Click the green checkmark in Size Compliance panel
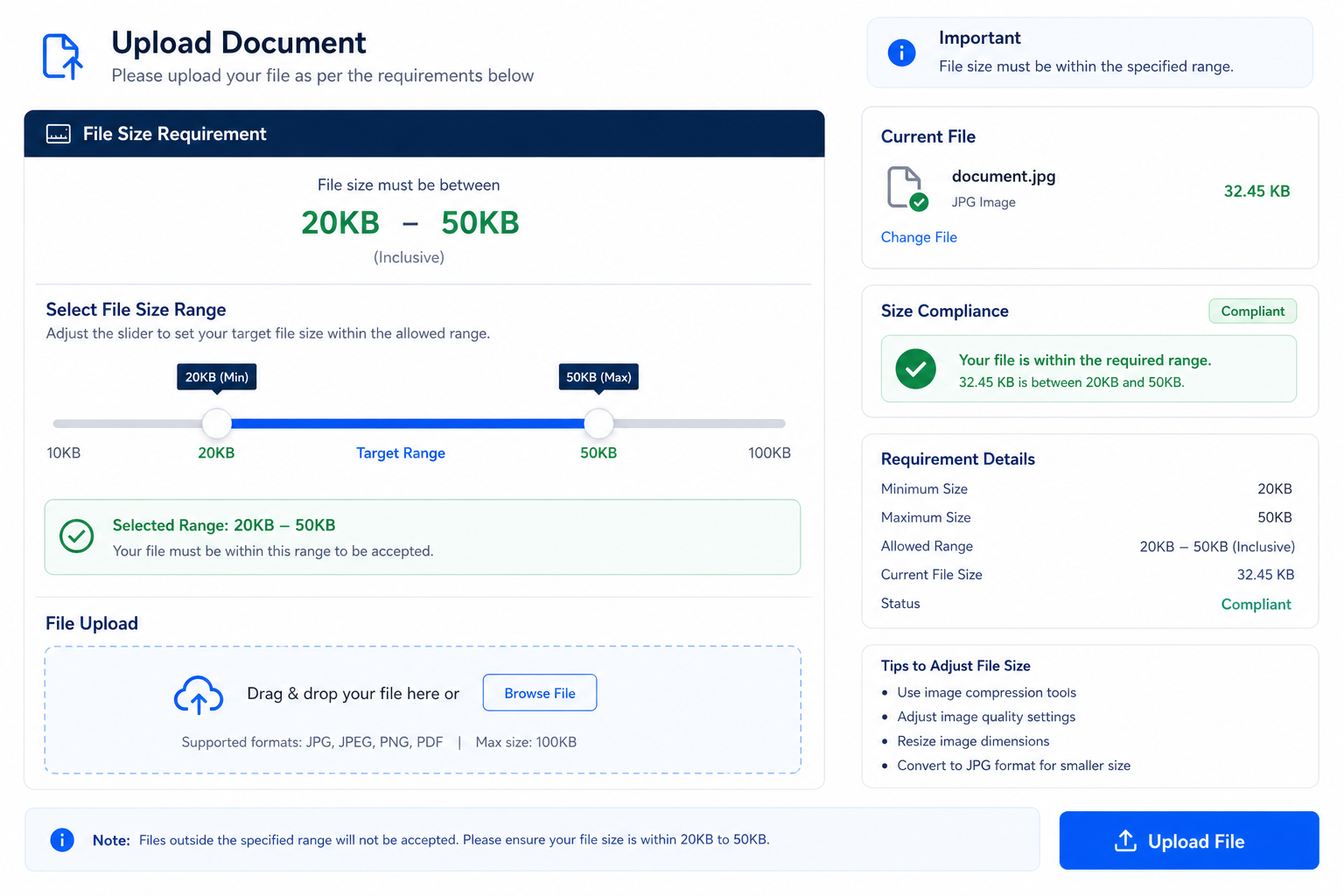Screen dimensions: 1344x896 click(916, 369)
